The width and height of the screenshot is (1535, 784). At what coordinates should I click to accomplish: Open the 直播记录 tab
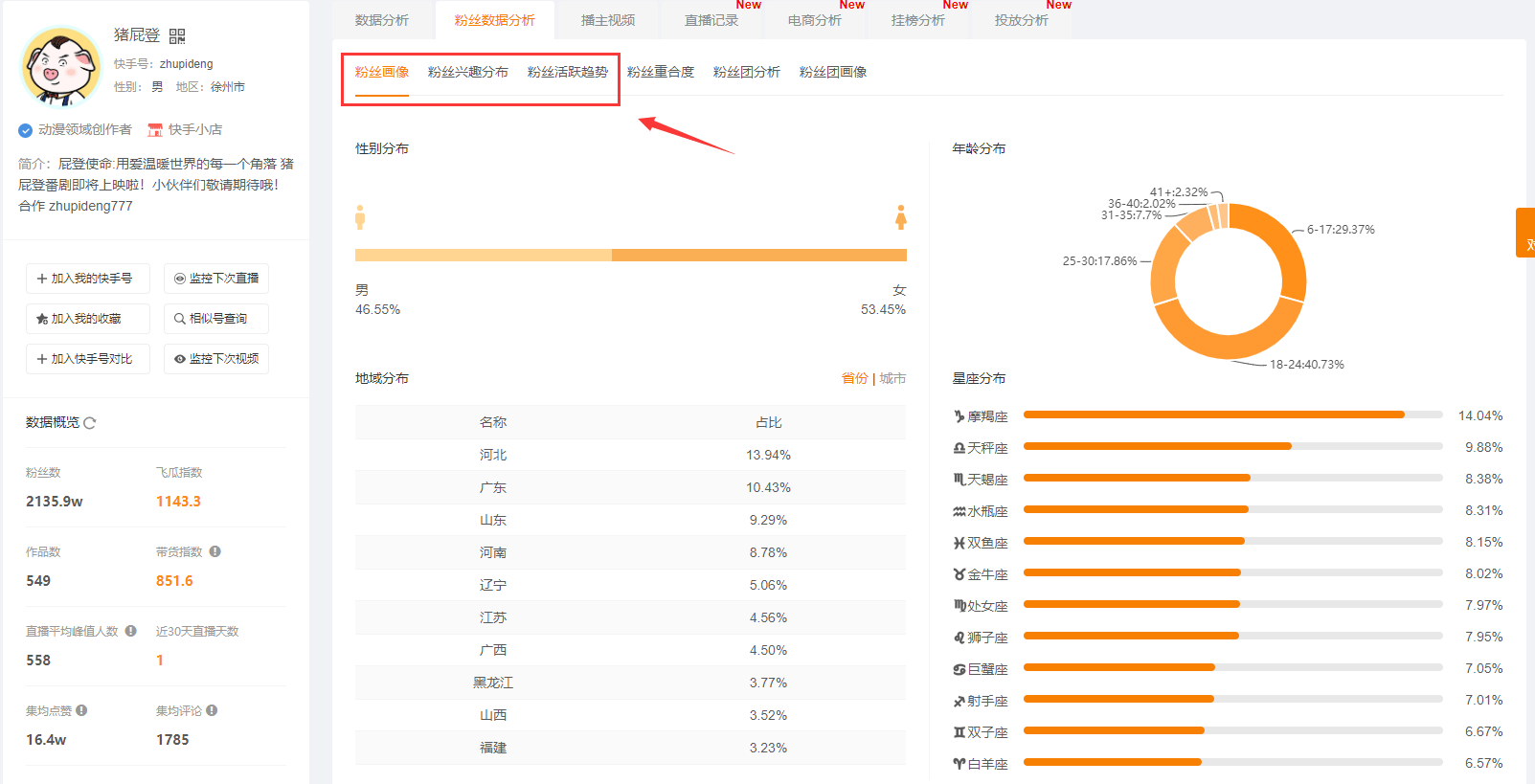click(x=711, y=20)
